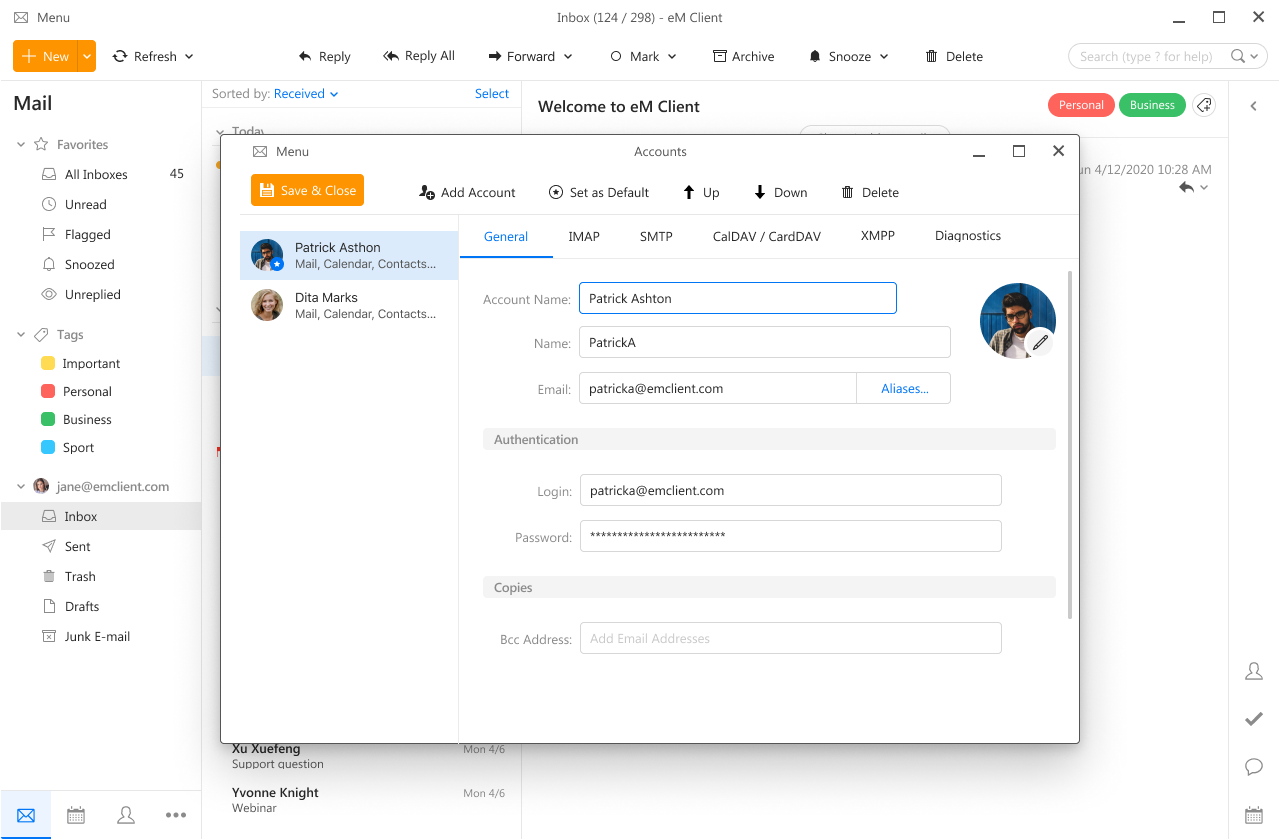1280x840 pixels.
Task: Open the Trash folder
Action: (x=100, y=576)
